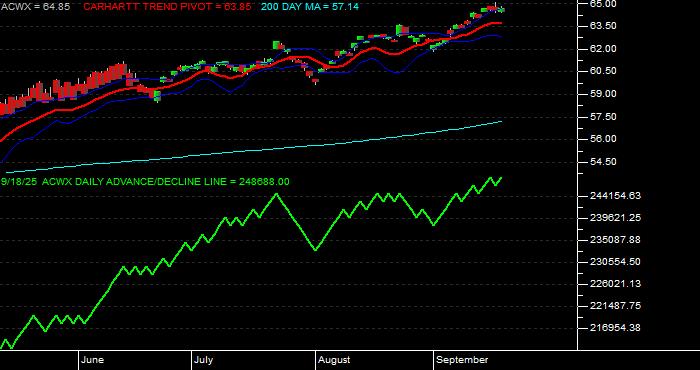Click the August month marker on time axis
The width and height of the screenshot is (700, 370).
335,360
